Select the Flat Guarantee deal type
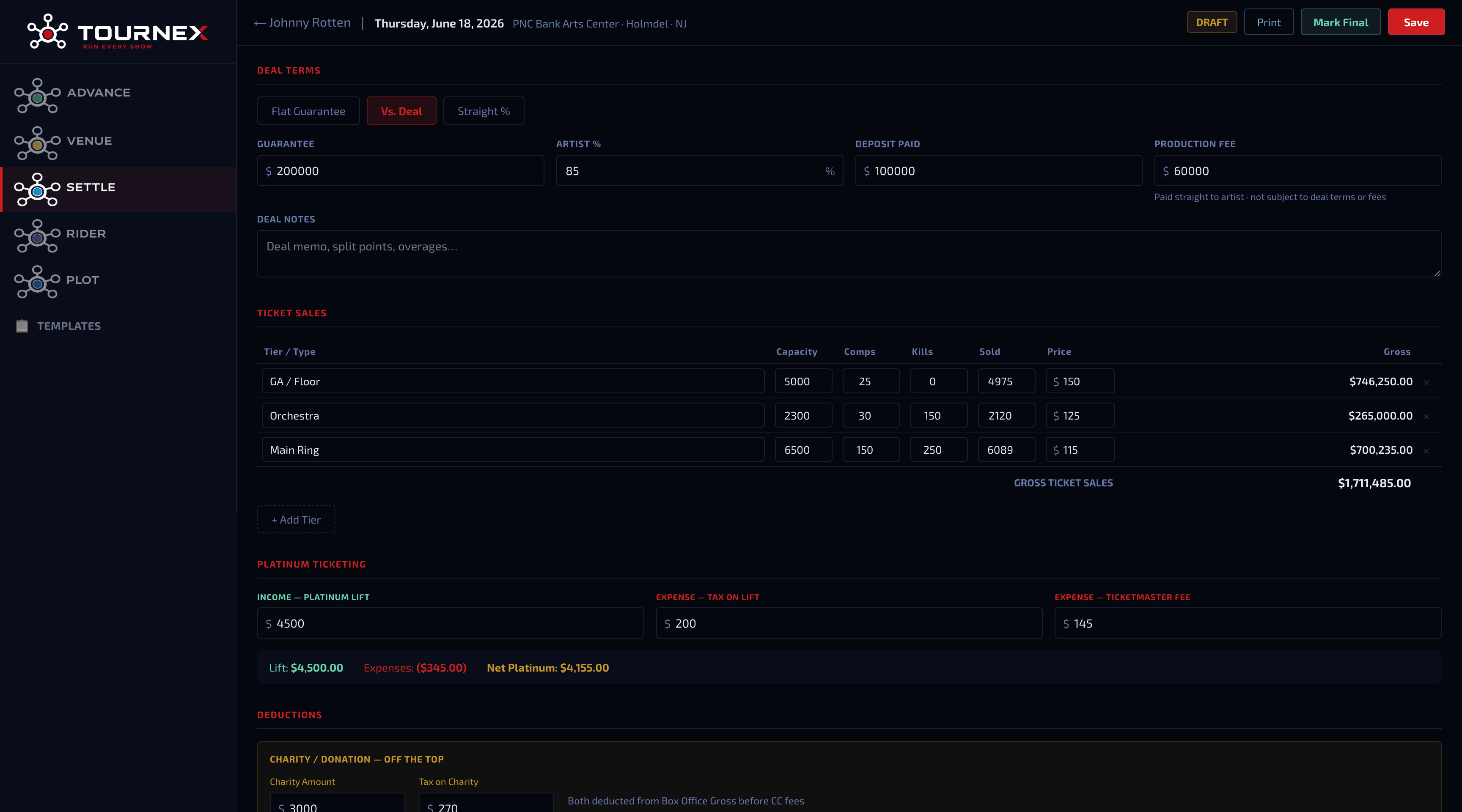The width and height of the screenshot is (1462, 812). (308, 111)
